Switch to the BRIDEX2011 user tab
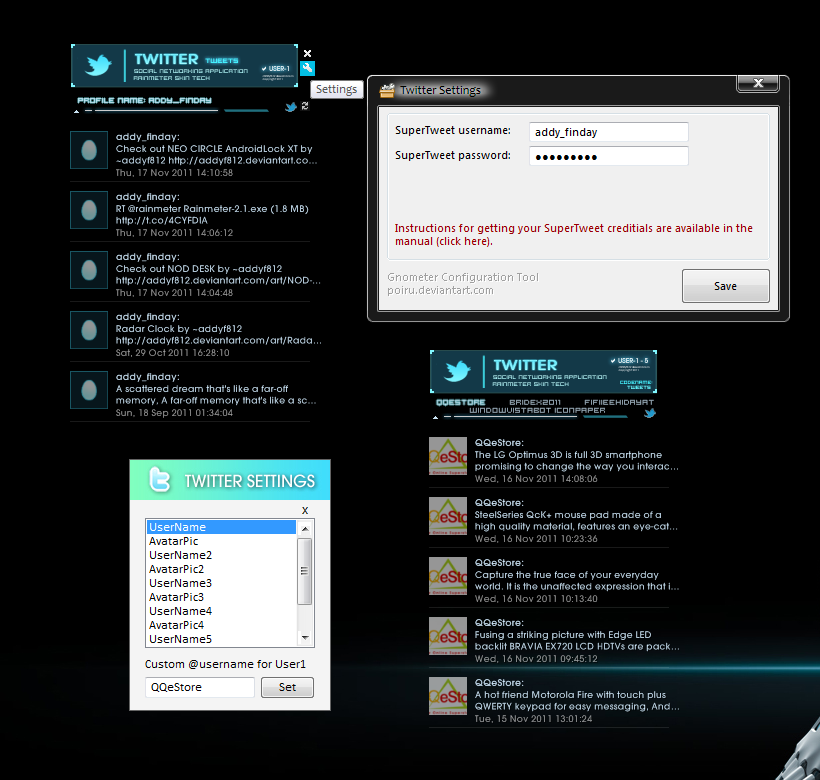Viewport: 820px width, 780px height. click(535, 402)
